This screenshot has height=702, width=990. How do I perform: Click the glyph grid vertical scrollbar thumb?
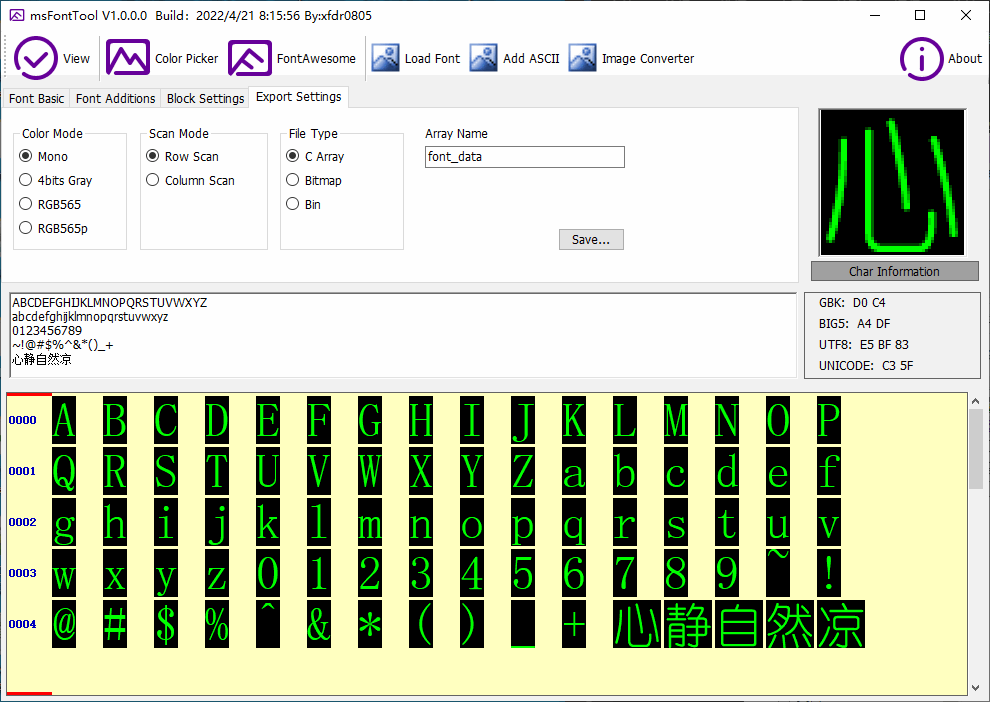(975, 449)
